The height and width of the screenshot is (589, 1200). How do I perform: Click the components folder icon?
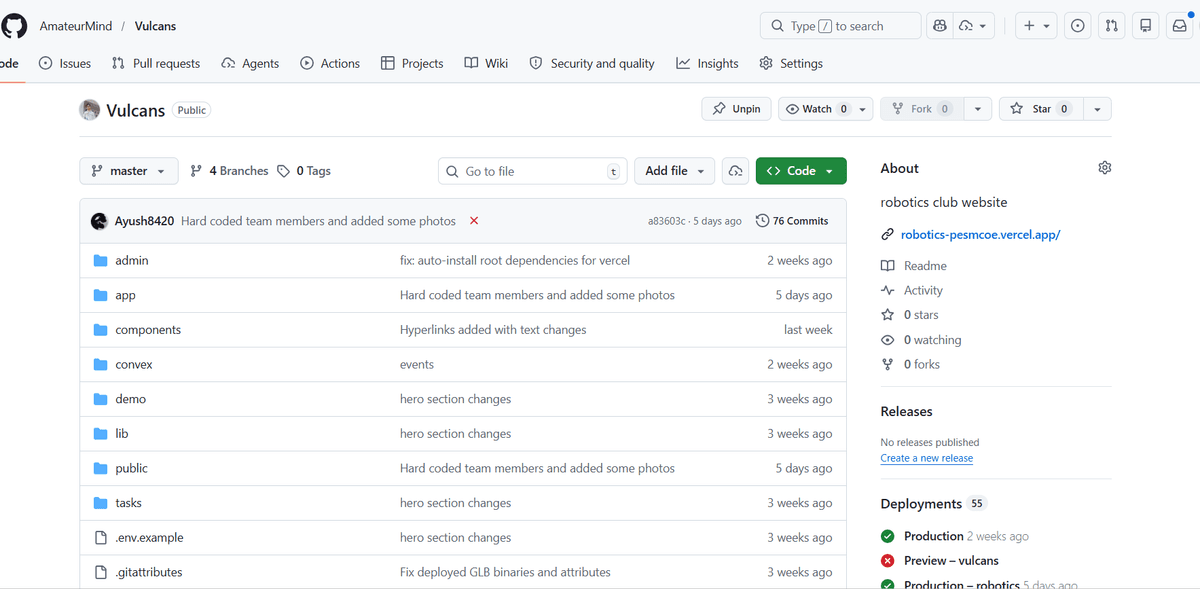(x=100, y=330)
